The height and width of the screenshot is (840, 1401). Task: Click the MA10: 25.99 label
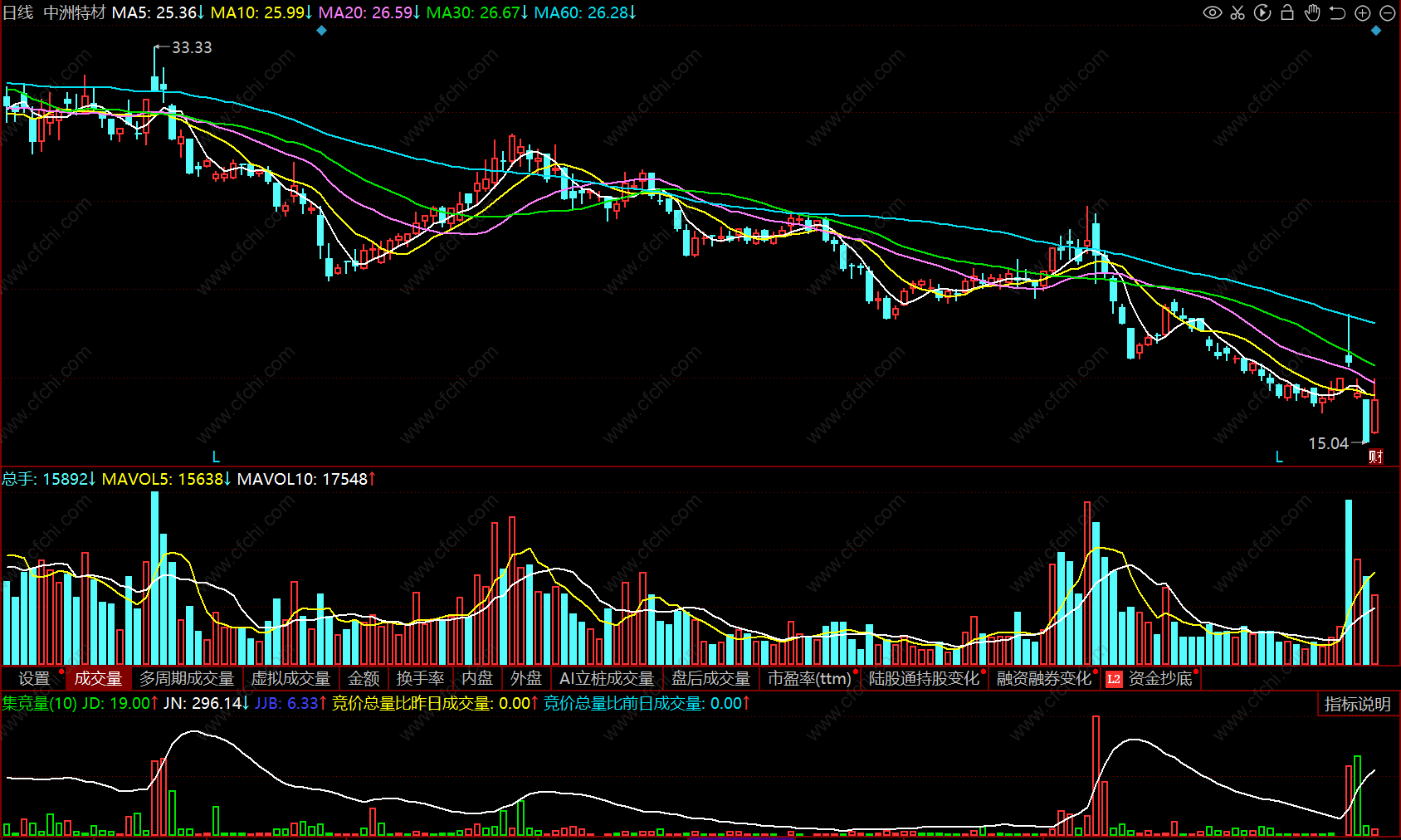click(x=261, y=12)
